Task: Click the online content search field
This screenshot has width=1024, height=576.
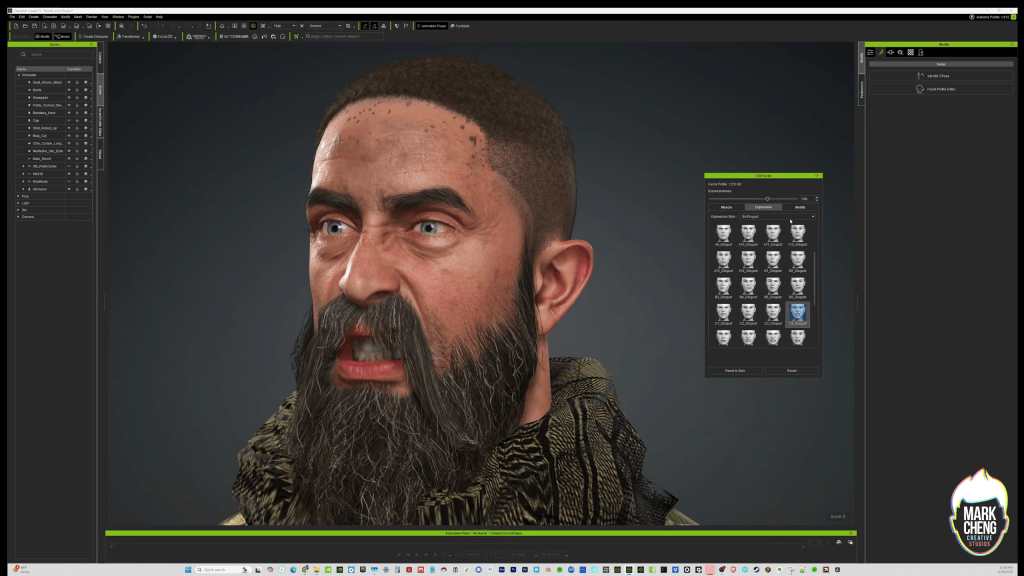Action: click(343, 37)
